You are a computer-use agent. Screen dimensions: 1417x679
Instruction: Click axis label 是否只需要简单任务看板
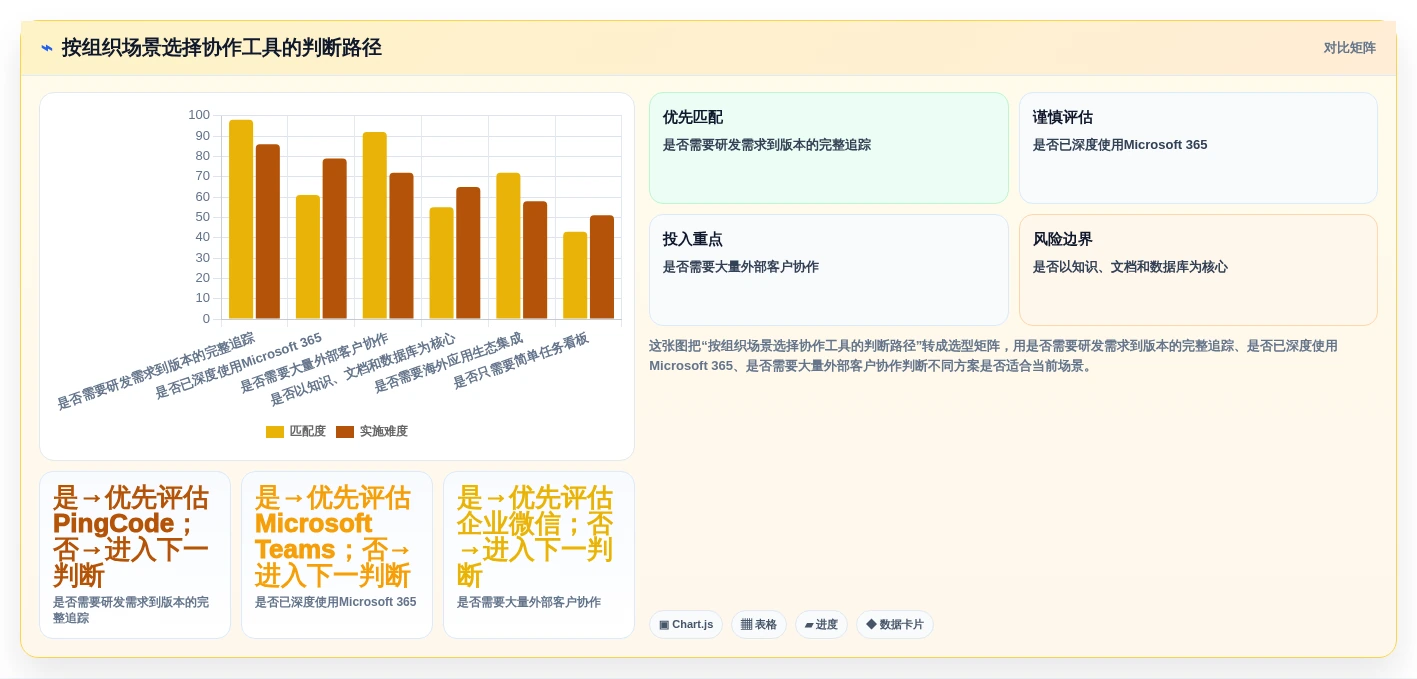click(521, 360)
